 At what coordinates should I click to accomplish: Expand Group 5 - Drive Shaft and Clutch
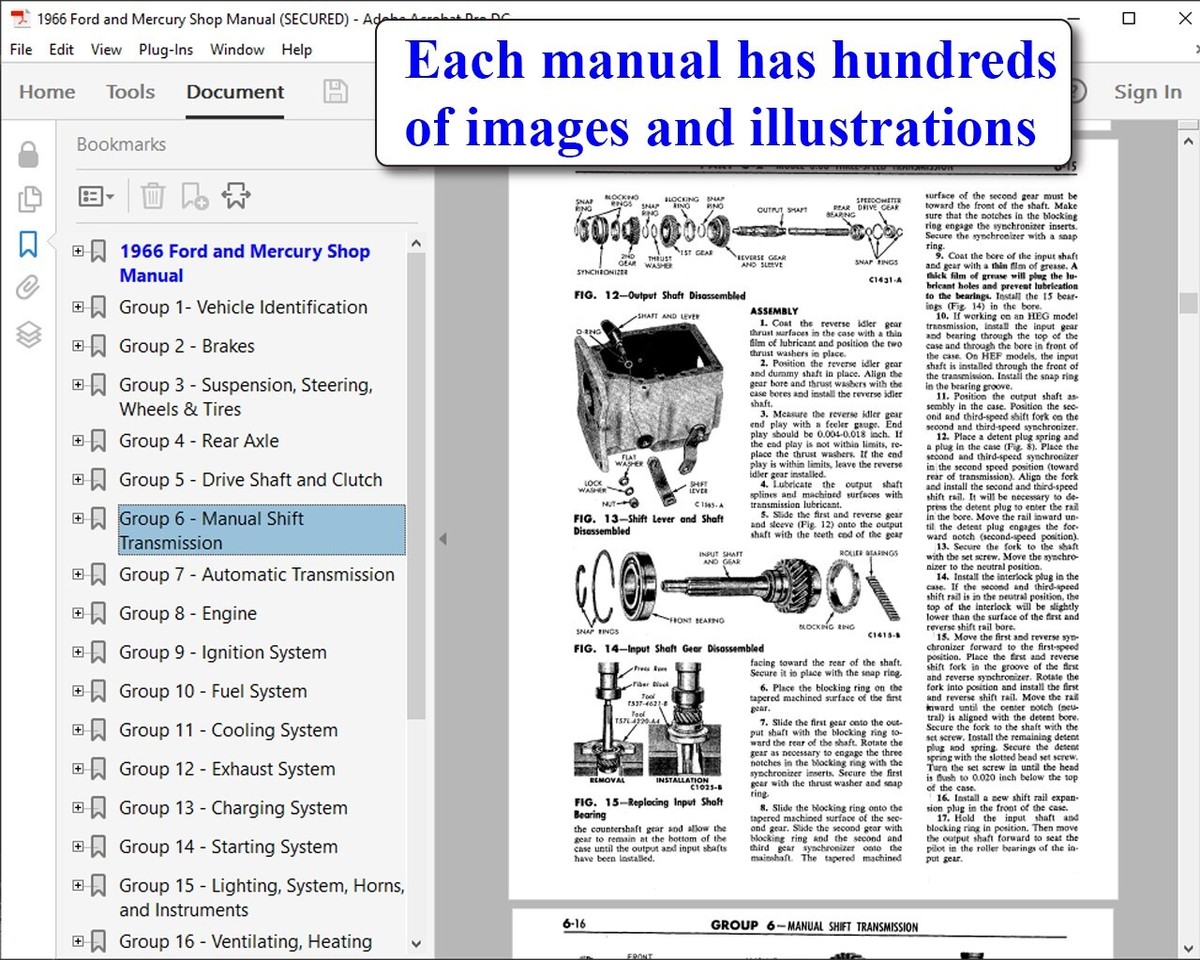tap(78, 479)
